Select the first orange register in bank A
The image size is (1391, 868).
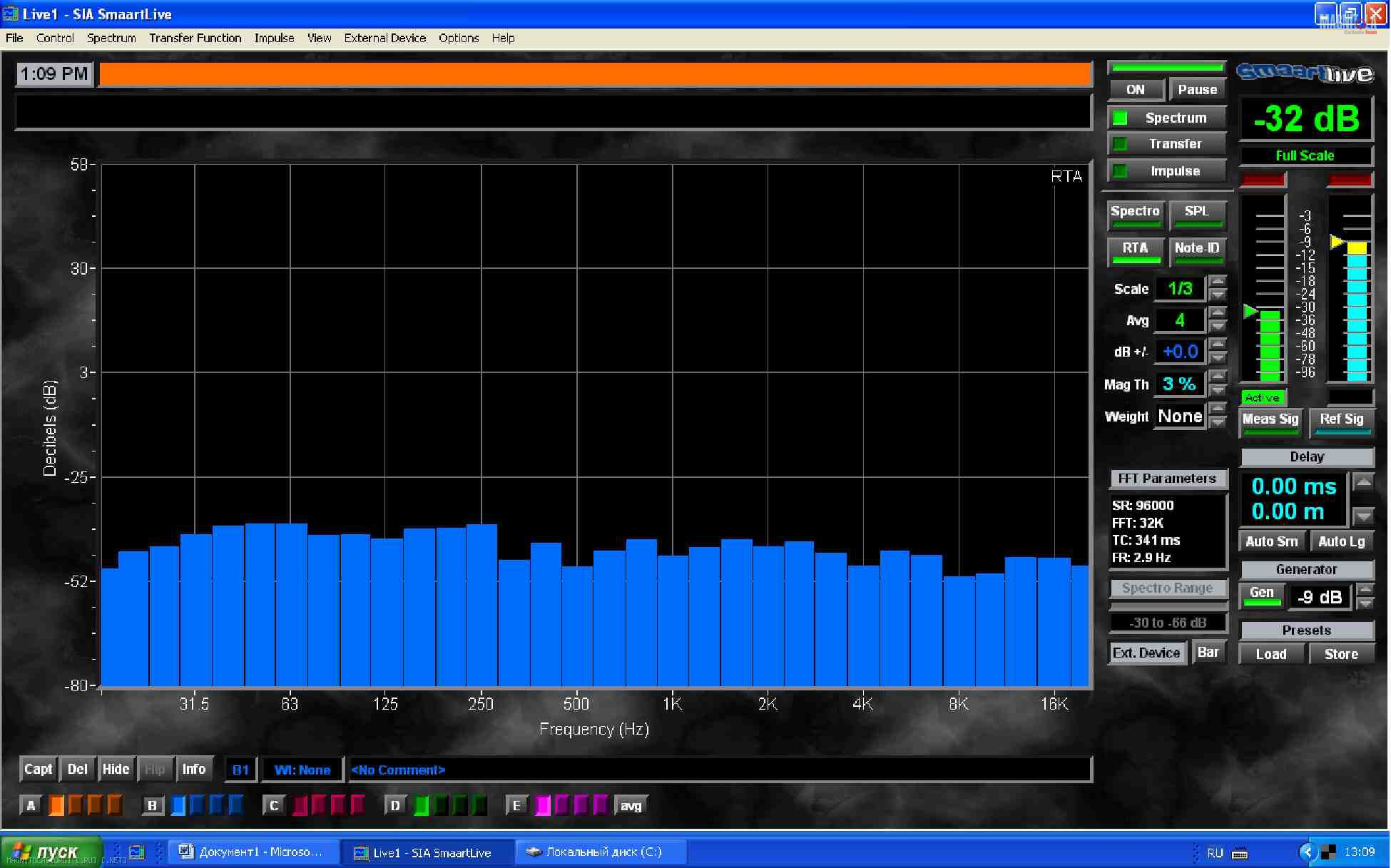tap(56, 805)
